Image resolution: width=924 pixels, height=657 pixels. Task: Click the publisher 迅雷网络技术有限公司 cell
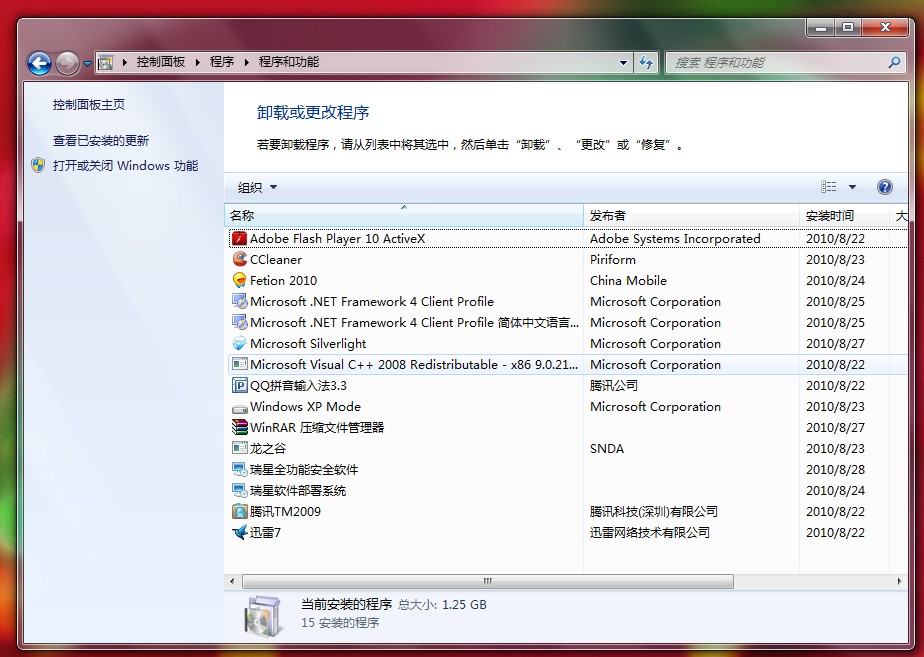pyautogui.click(x=650, y=533)
